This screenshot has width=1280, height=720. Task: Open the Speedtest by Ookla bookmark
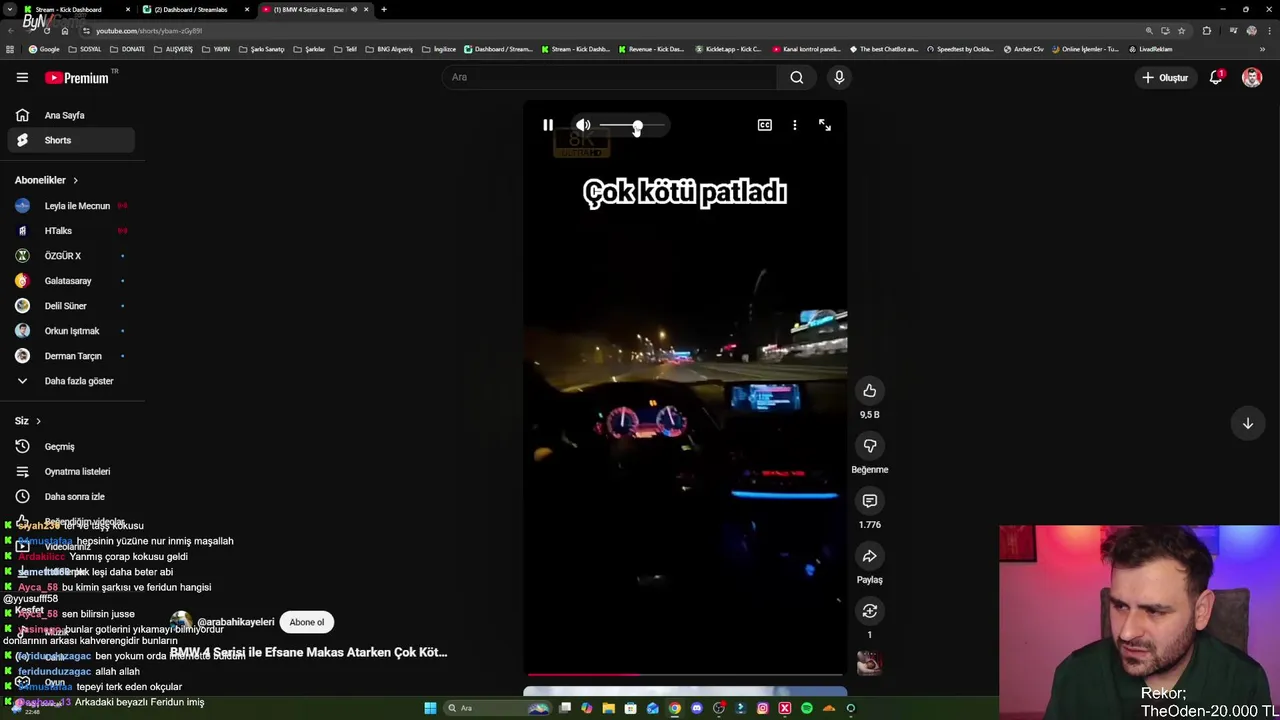point(960,49)
